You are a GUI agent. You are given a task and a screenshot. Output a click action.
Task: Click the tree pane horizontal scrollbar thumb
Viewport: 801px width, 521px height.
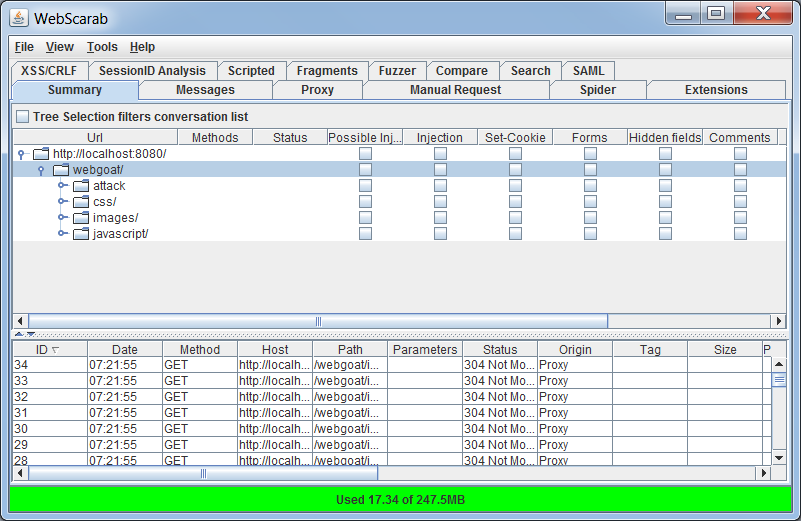tap(318, 321)
